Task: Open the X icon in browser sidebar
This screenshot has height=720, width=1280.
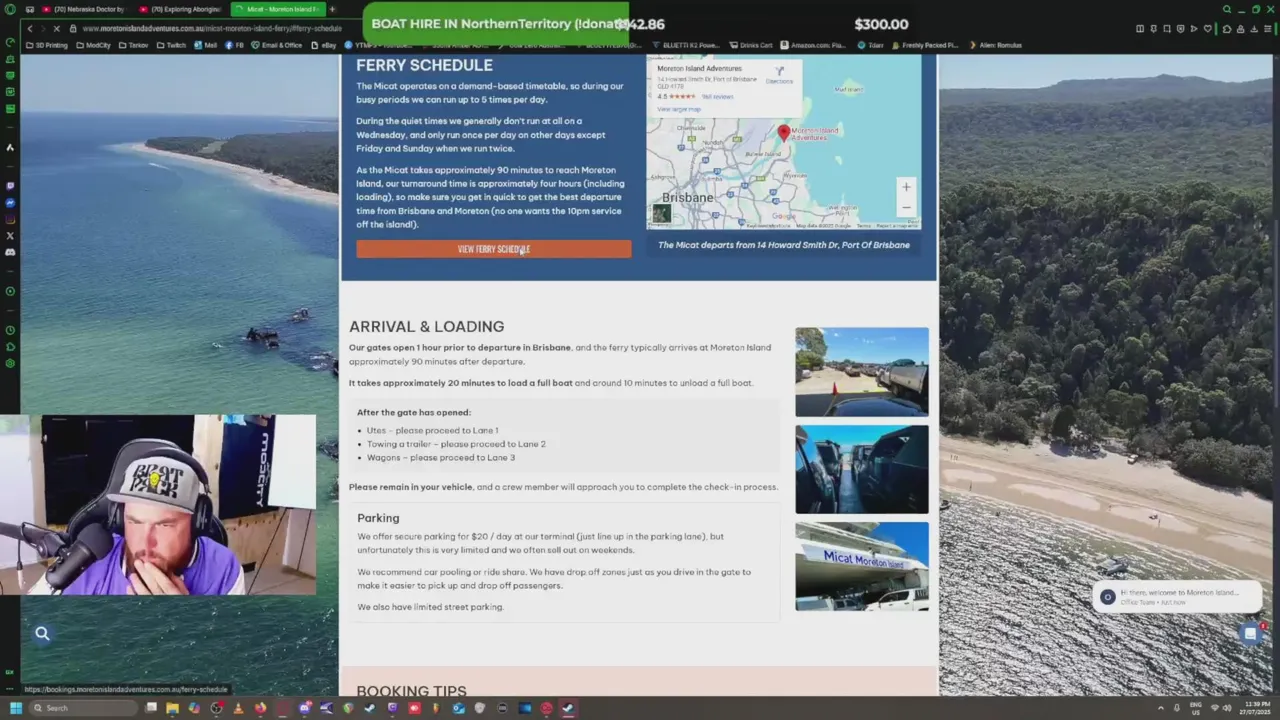Action: point(10,236)
